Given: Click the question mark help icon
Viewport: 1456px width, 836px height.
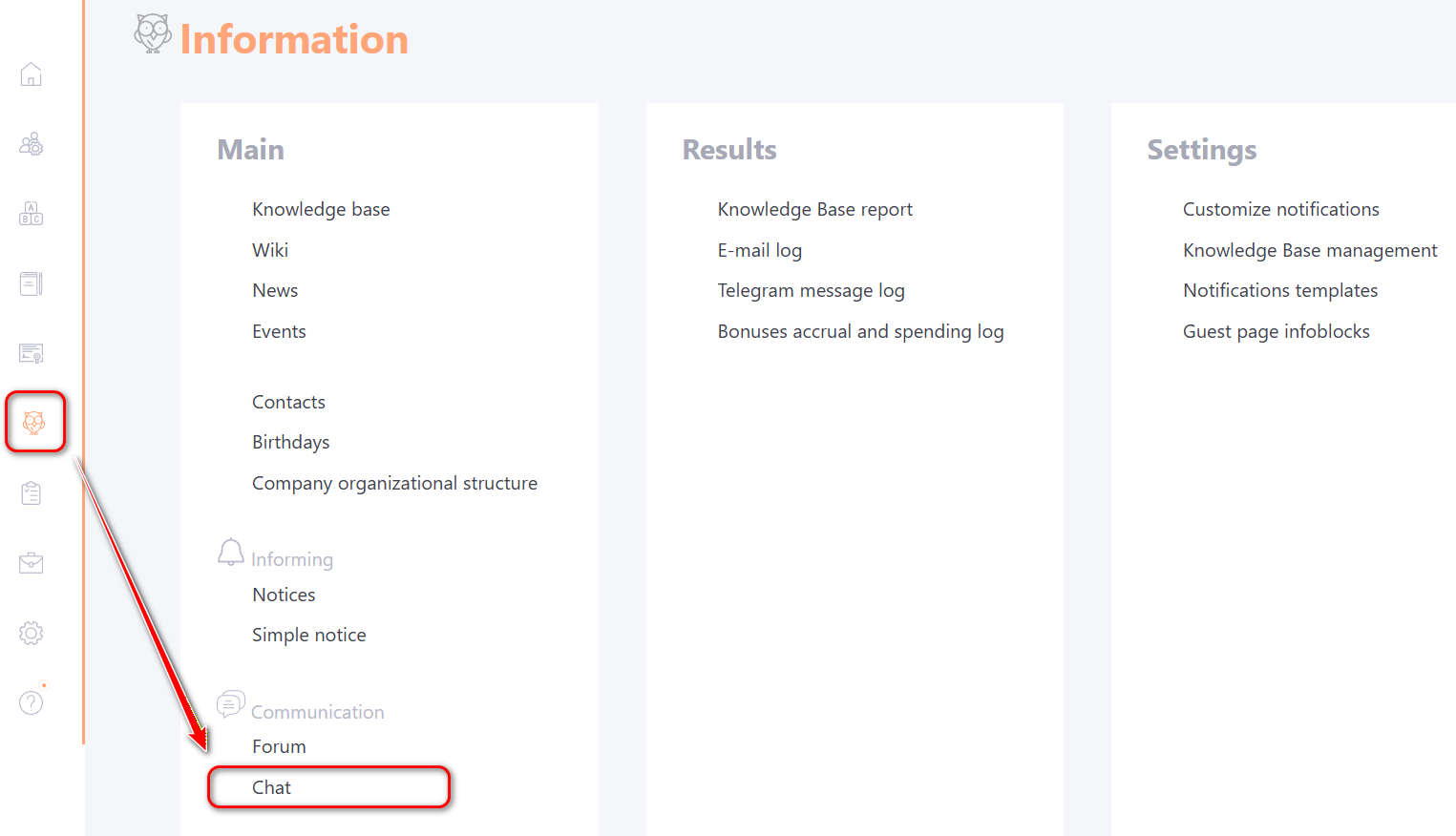Looking at the screenshot, I should (32, 703).
